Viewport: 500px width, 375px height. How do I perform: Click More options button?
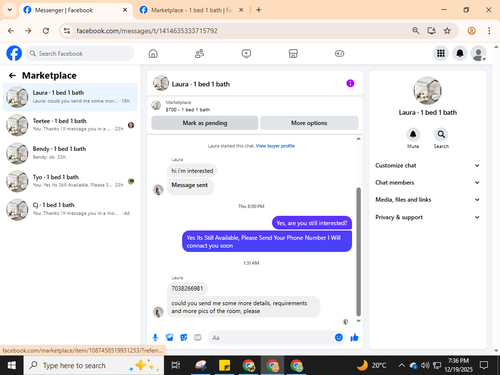coord(309,123)
